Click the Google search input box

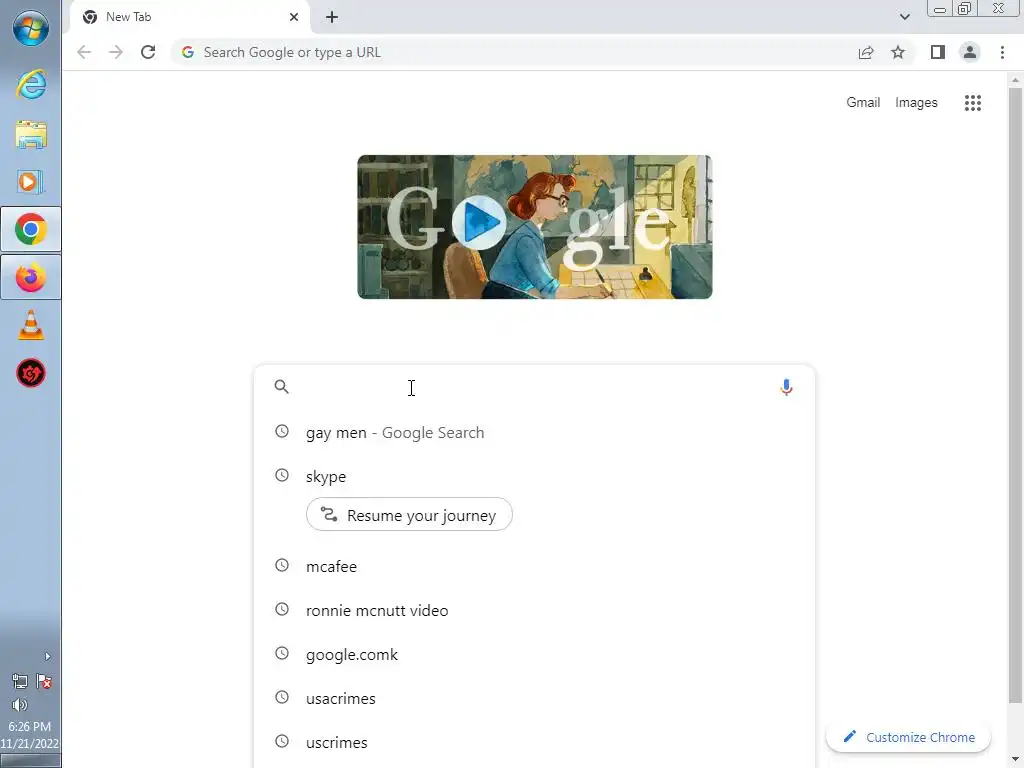(x=534, y=387)
